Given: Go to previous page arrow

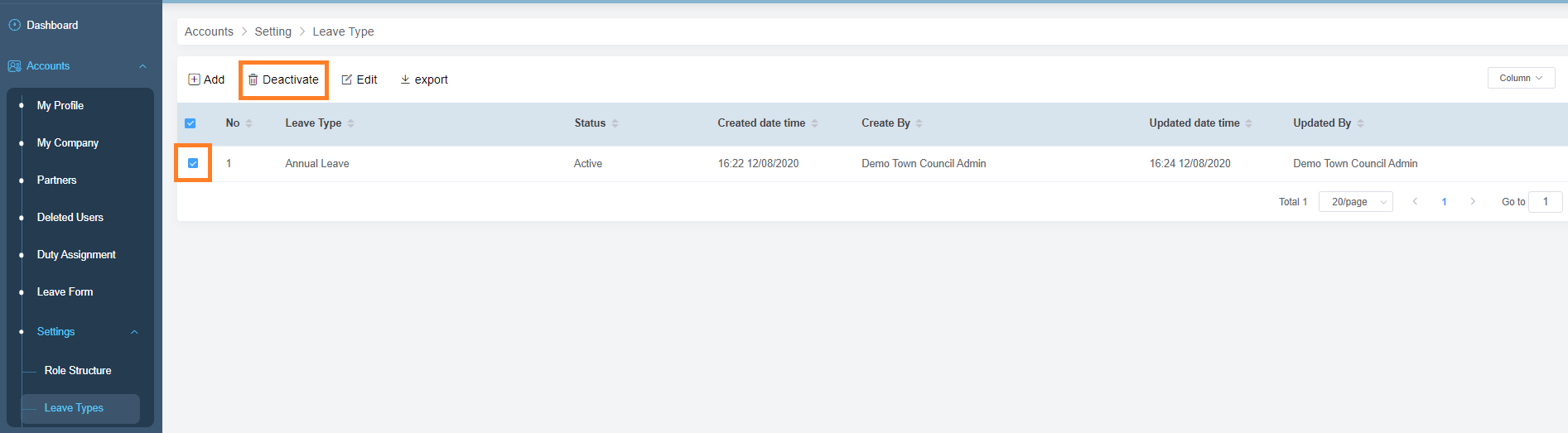Looking at the screenshot, I should click(1416, 201).
